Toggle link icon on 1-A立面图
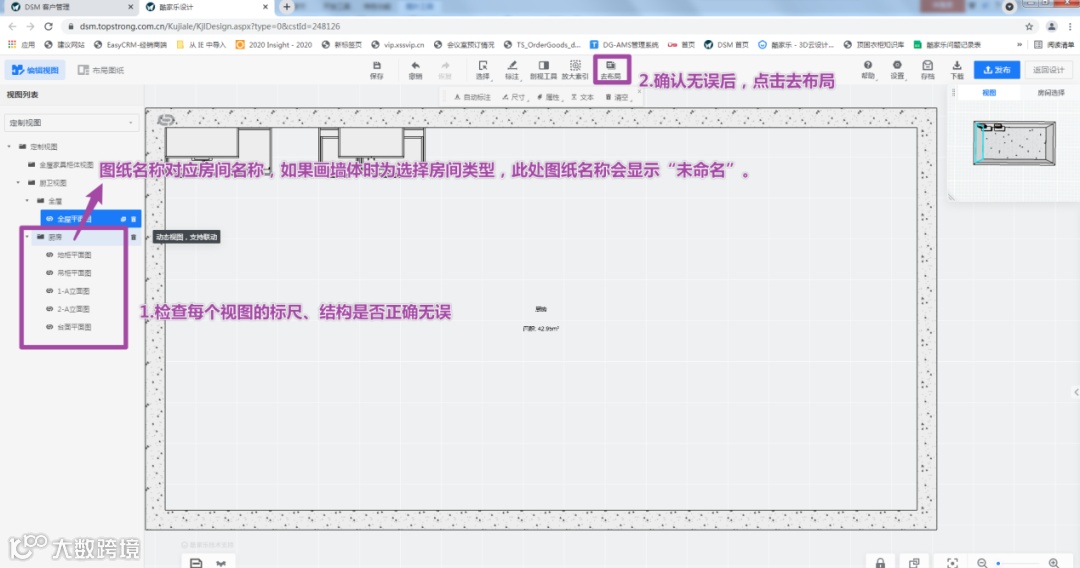This screenshot has width=1080, height=568. pyautogui.click(x=50, y=291)
